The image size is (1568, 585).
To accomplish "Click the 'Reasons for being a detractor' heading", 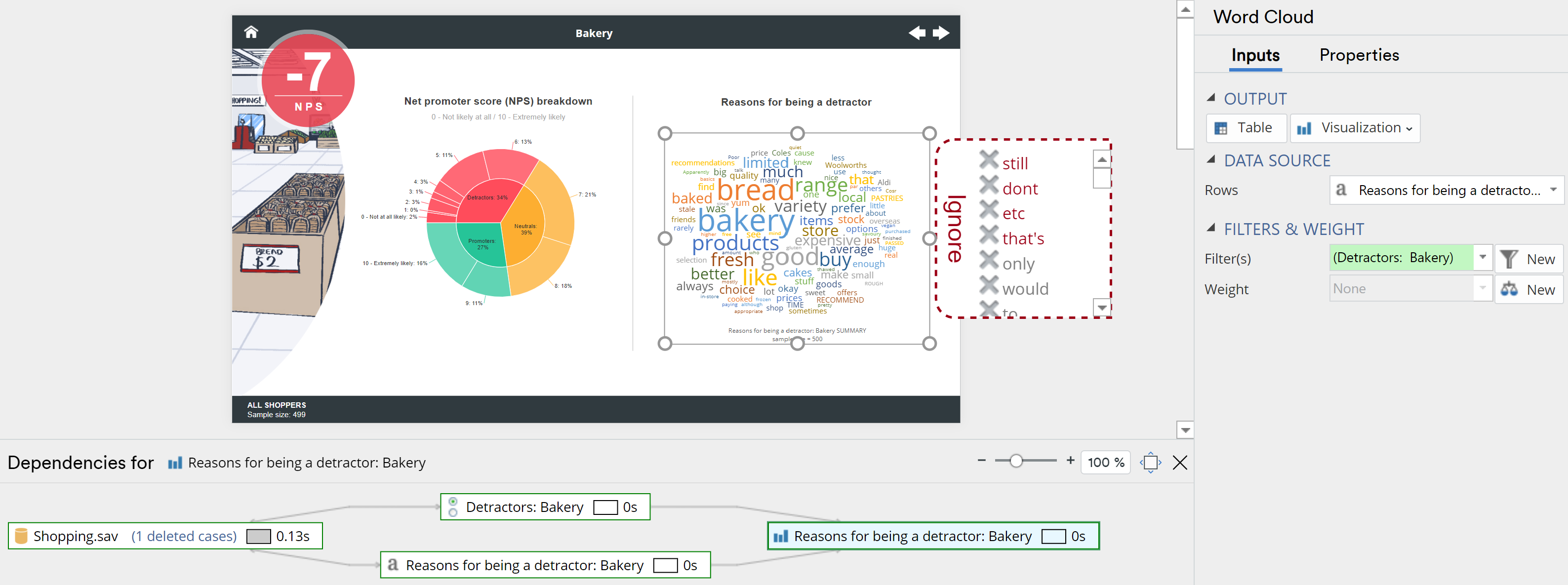I will (796, 102).
